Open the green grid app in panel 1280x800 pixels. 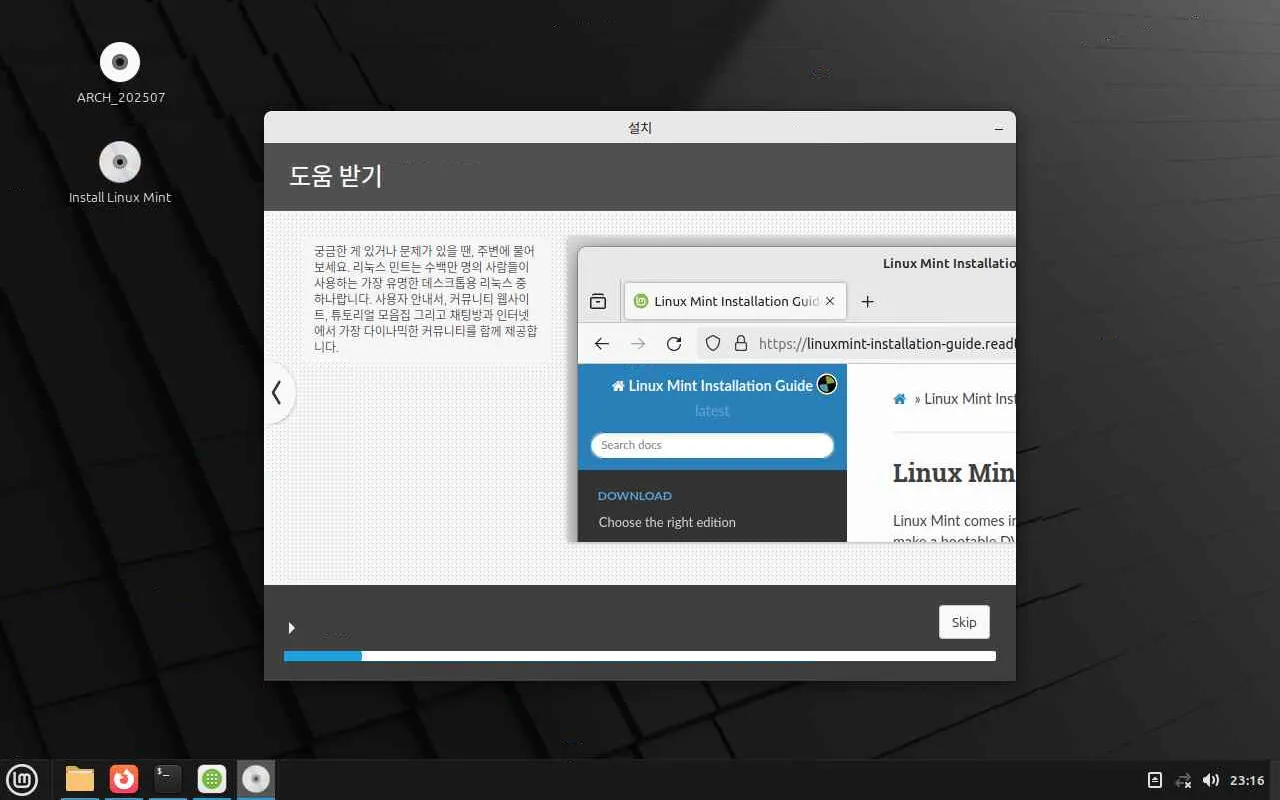pos(211,779)
